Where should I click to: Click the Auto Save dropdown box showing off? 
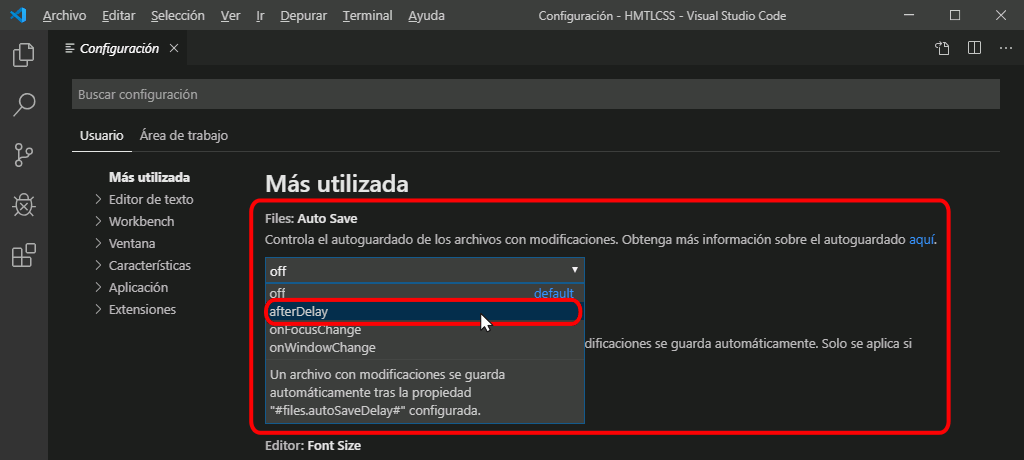pos(424,271)
